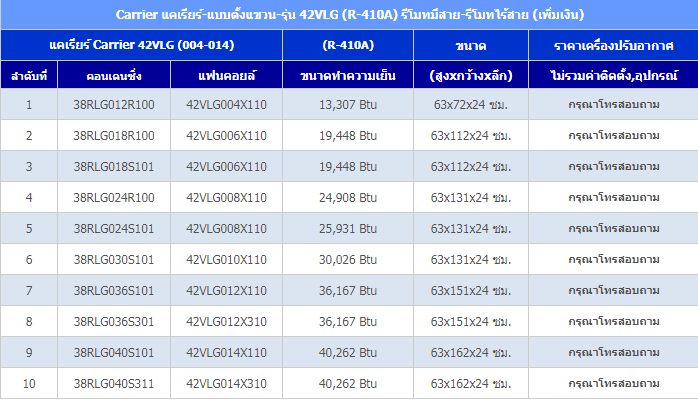Image resolution: width=698 pixels, height=411 pixels.
Task: Click fan coil 42VLG004X110
Action: pyautogui.click(x=227, y=105)
